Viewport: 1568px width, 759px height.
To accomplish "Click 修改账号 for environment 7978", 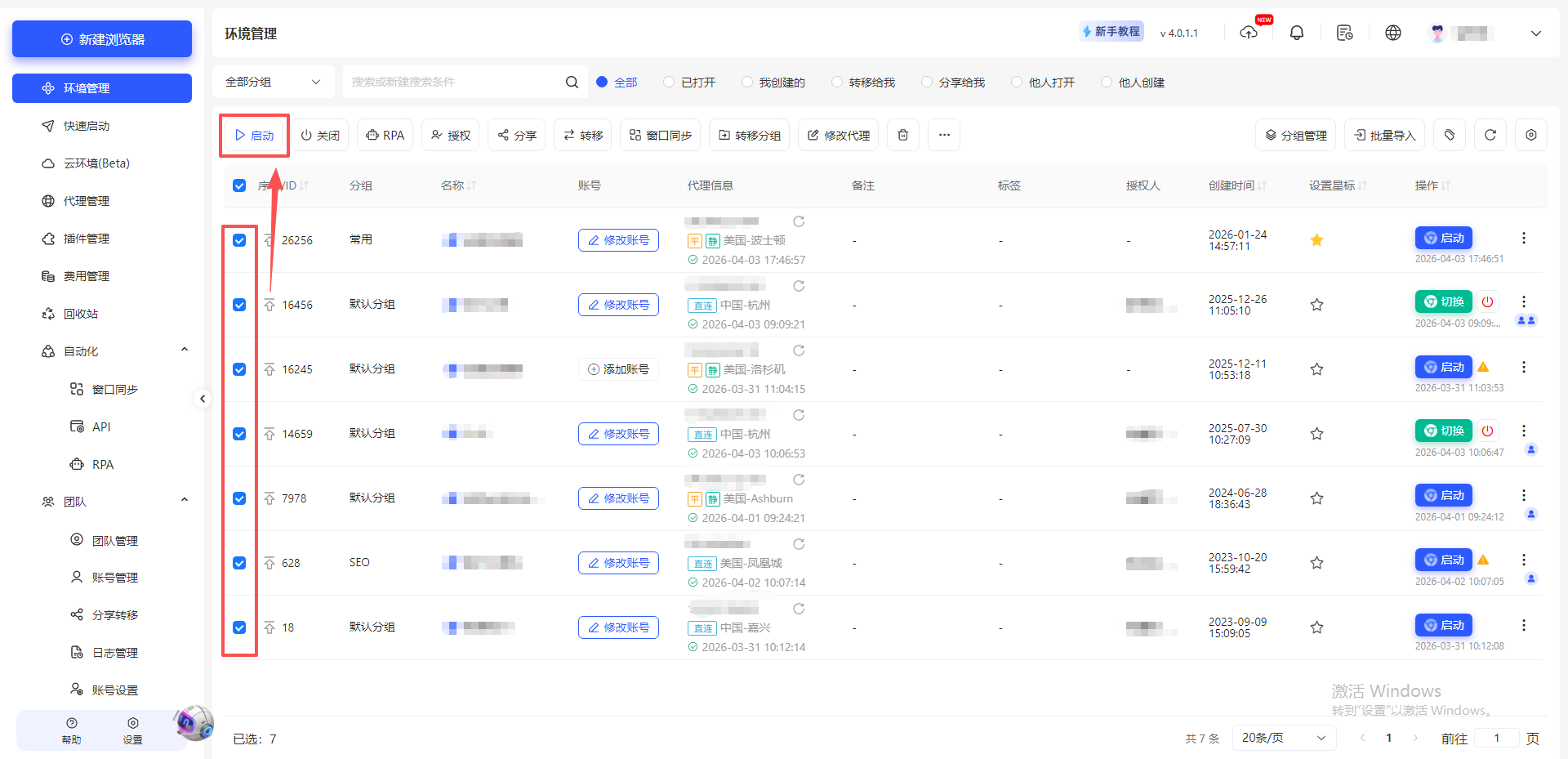I will (618, 498).
